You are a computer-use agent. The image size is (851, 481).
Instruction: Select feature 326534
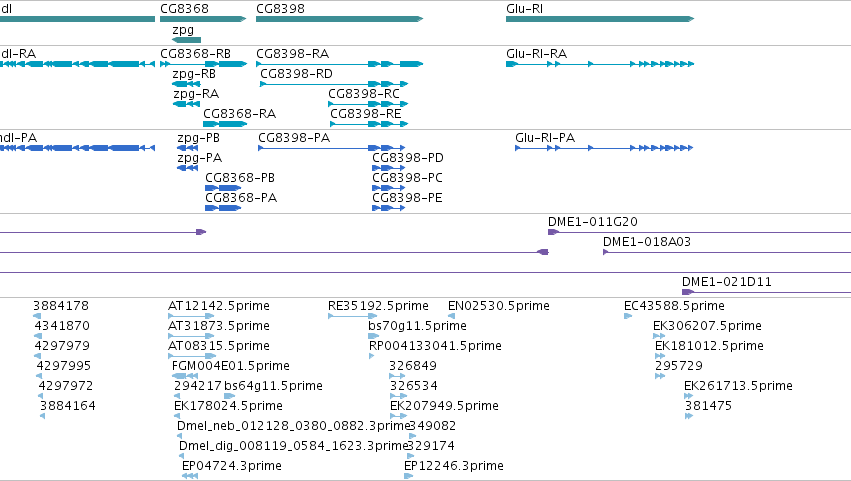tap(414, 387)
